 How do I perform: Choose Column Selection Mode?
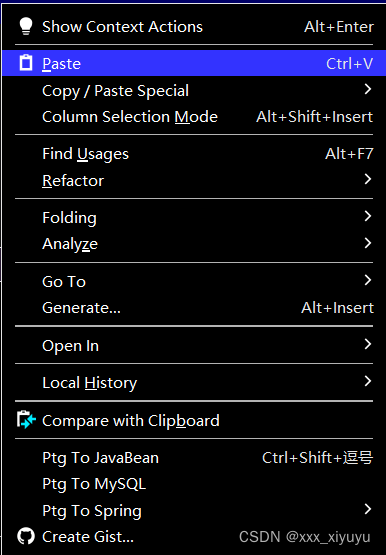point(194,117)
